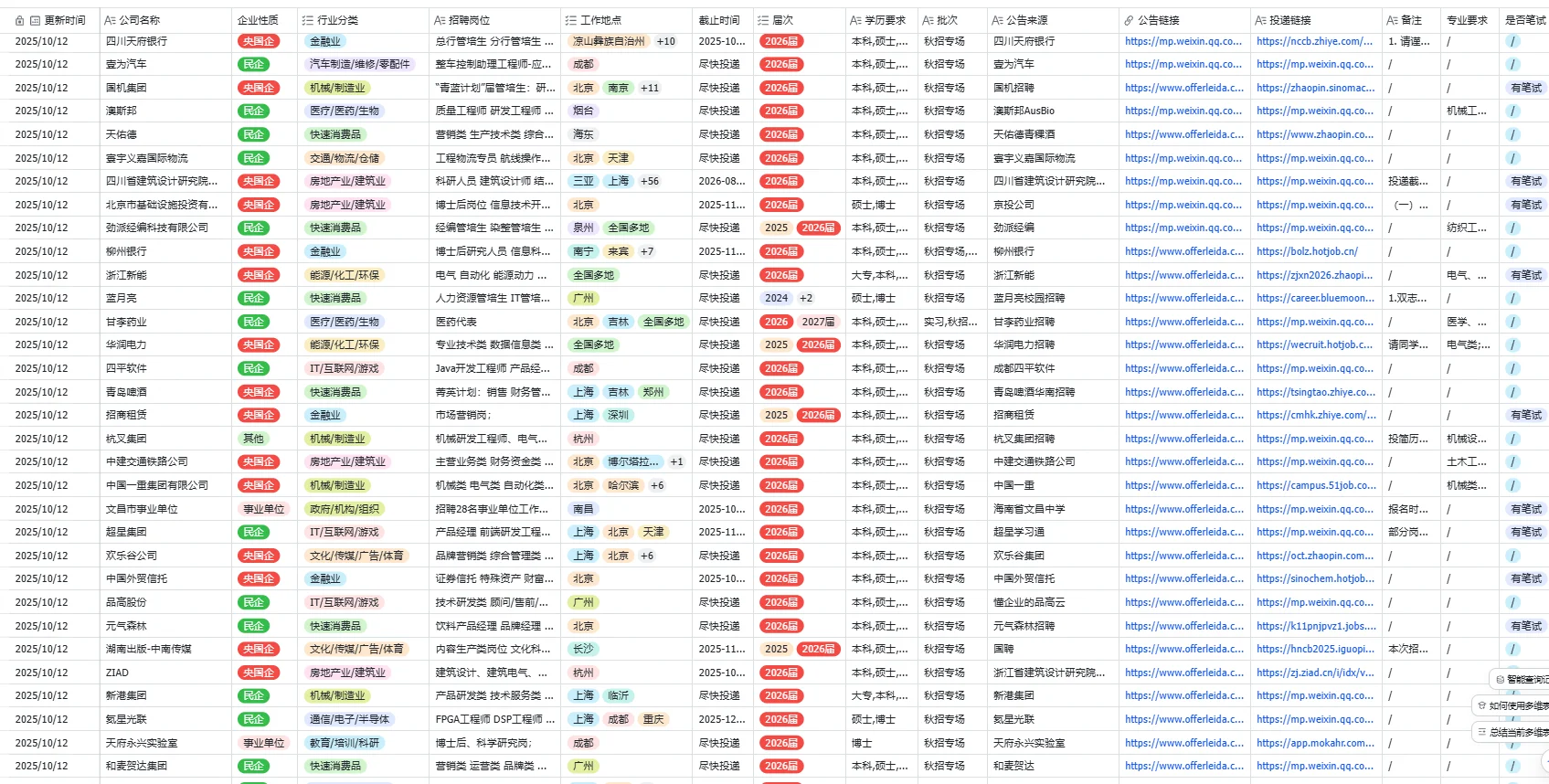The width and height of the screenshot is (1549, 784).
Task: Expand the +6 locations in 欢乐谷公司 row
Action: pyautogui.click(x=647, y=556)
